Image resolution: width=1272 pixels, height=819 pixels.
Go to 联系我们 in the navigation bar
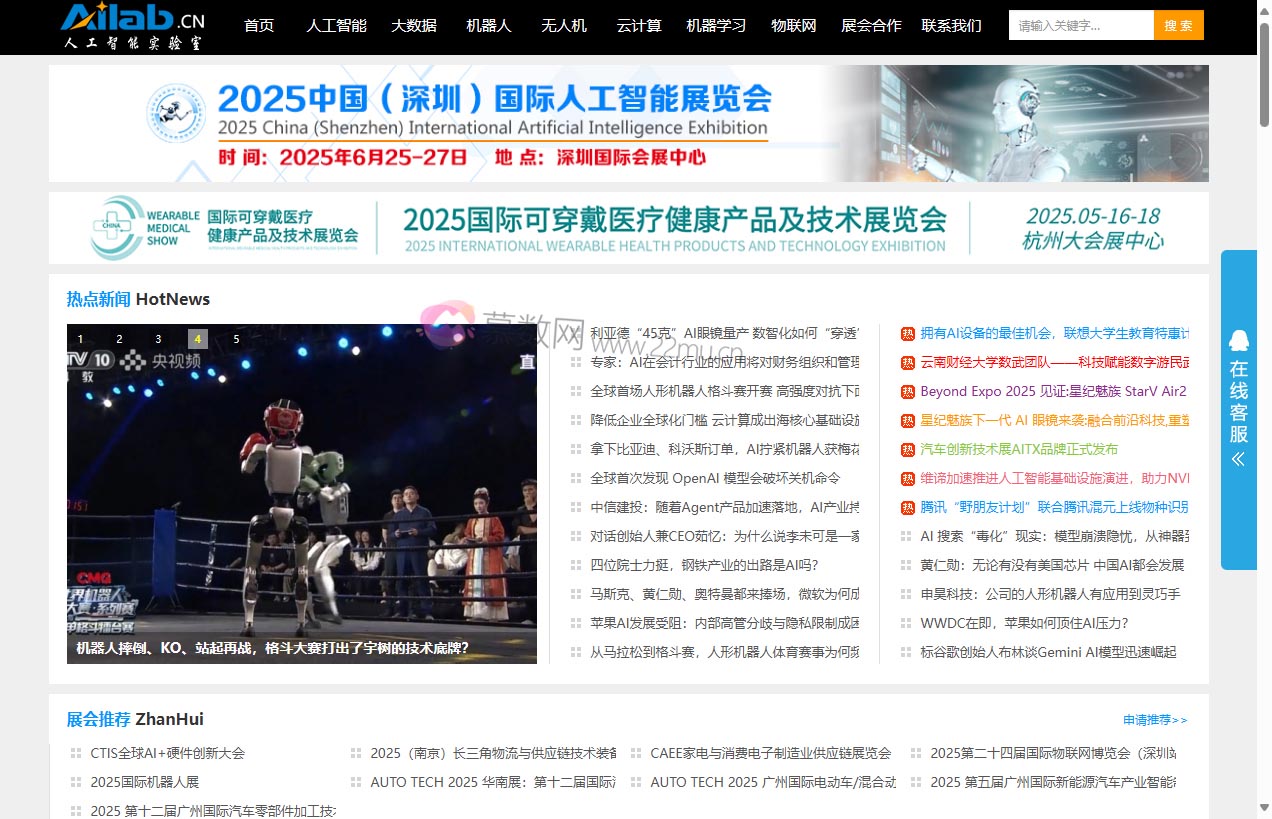951,26
